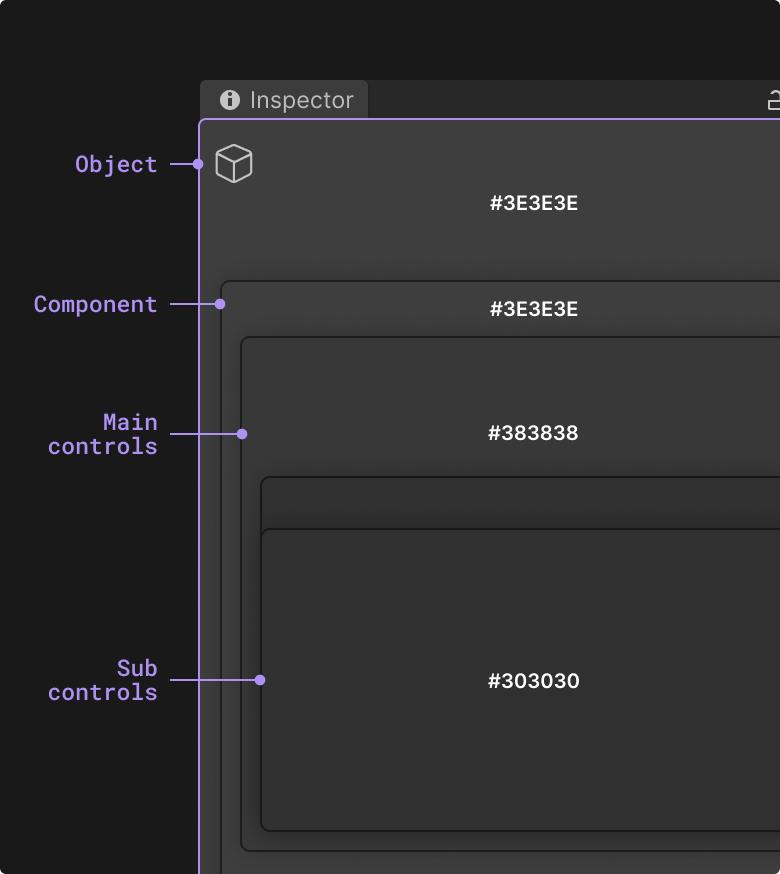The image size is (780, 874).
Task: Collapse the Component section panel
Action: coord(534,309)
